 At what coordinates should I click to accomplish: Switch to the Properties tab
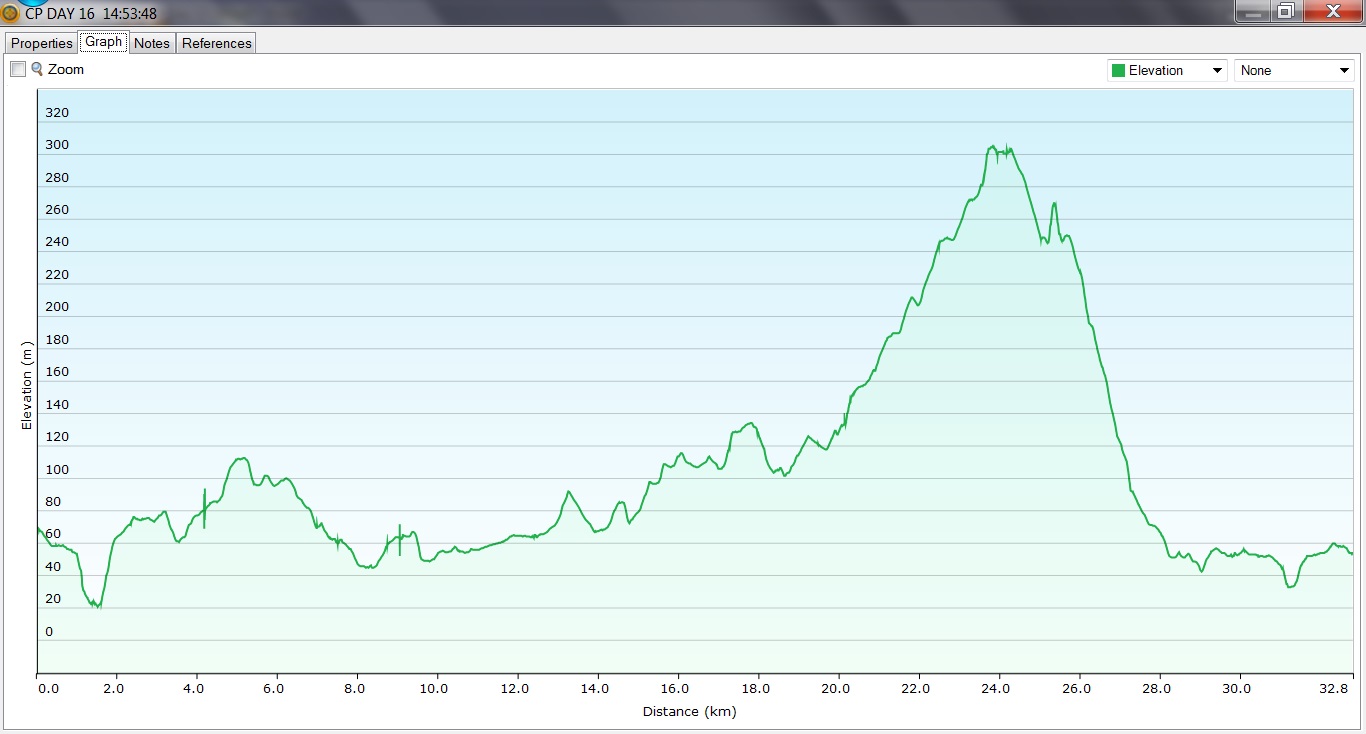[42, 43]
